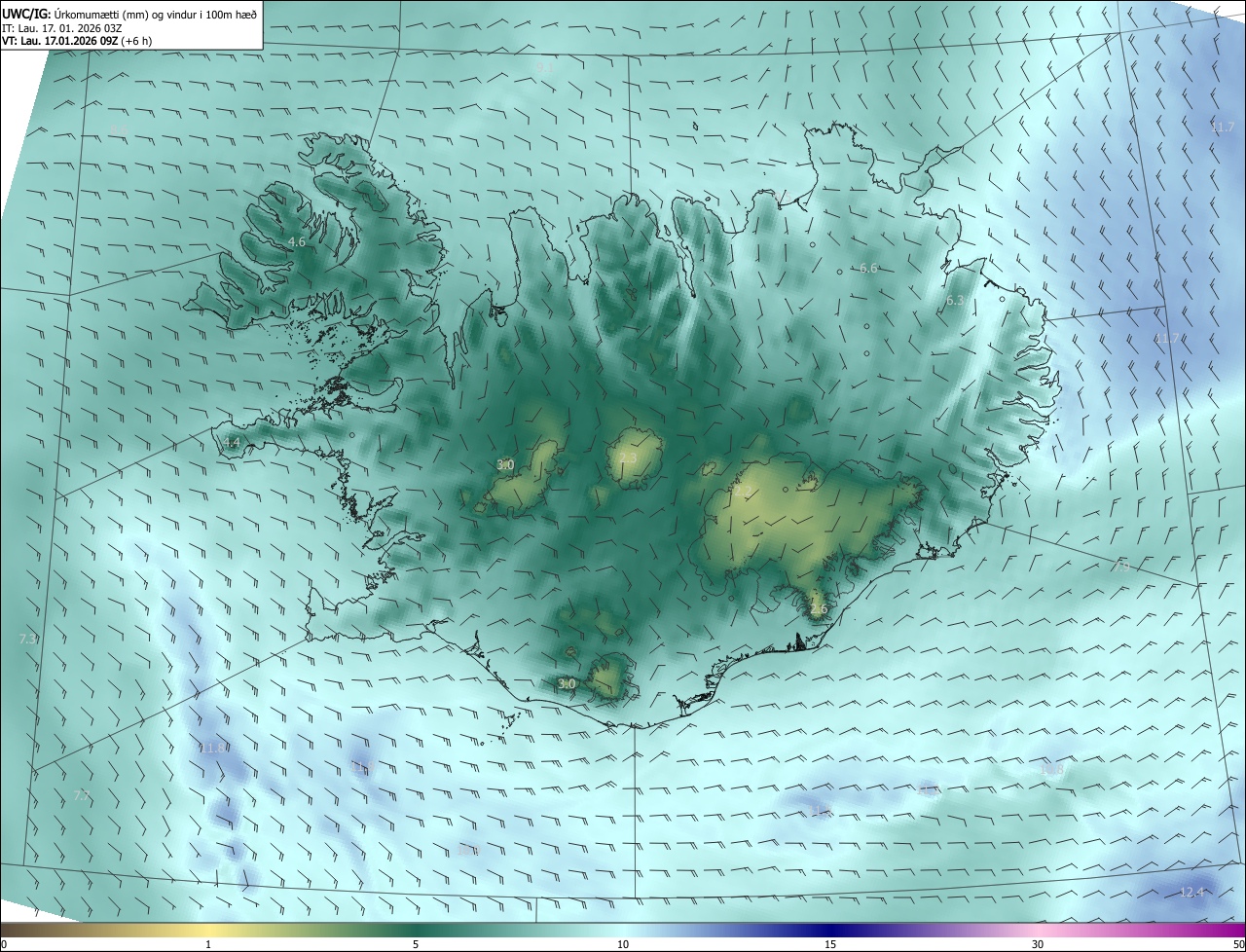Image resolution: width=1246 pixels, height=952 pixels.
Task: Select the 7.7 value in the southwest ocean
Action: (82, 795)
